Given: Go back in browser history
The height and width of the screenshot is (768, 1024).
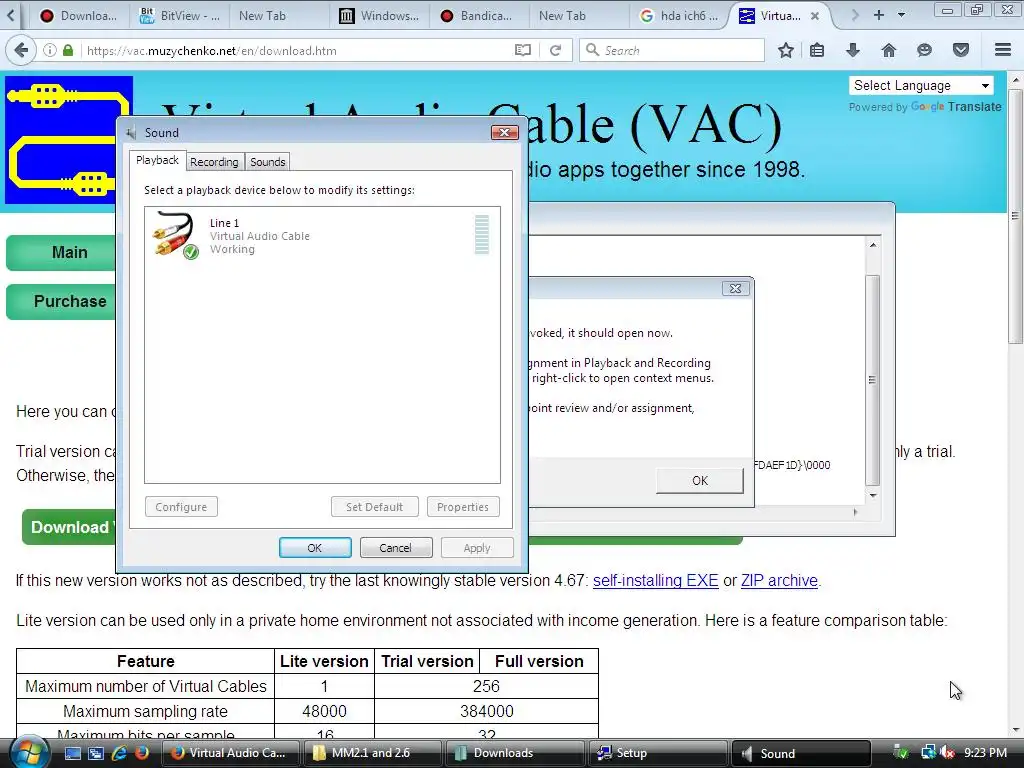Looking at the screenshot, I should pyautogui.click(x=21, y=50).
